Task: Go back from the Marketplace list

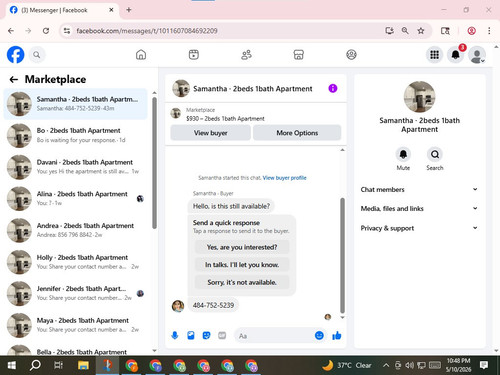Action: pyautogui.click(x=14, y=79)
